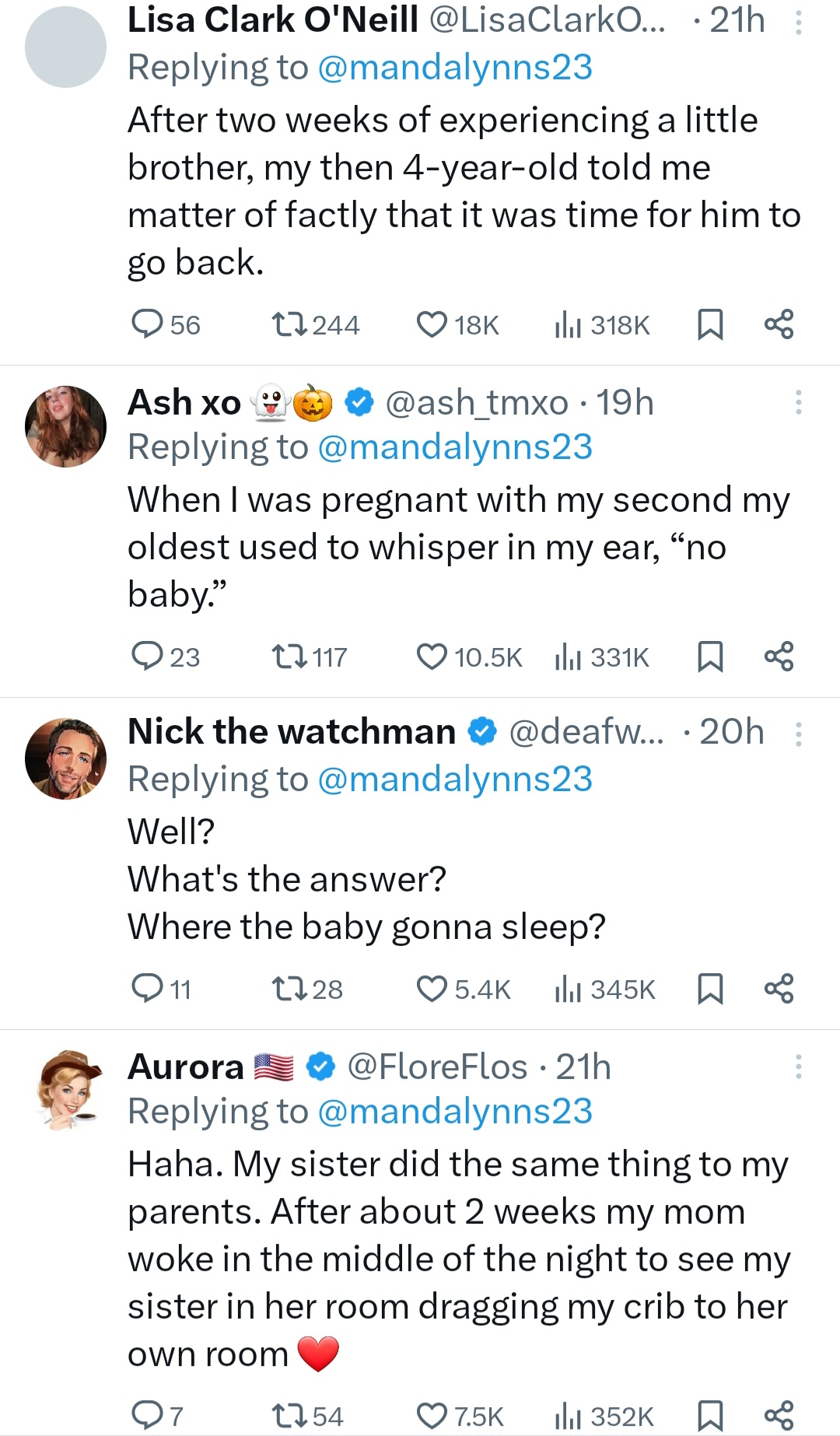
Task: Open Ash xo's profile picture
Action: coord(66,426)
